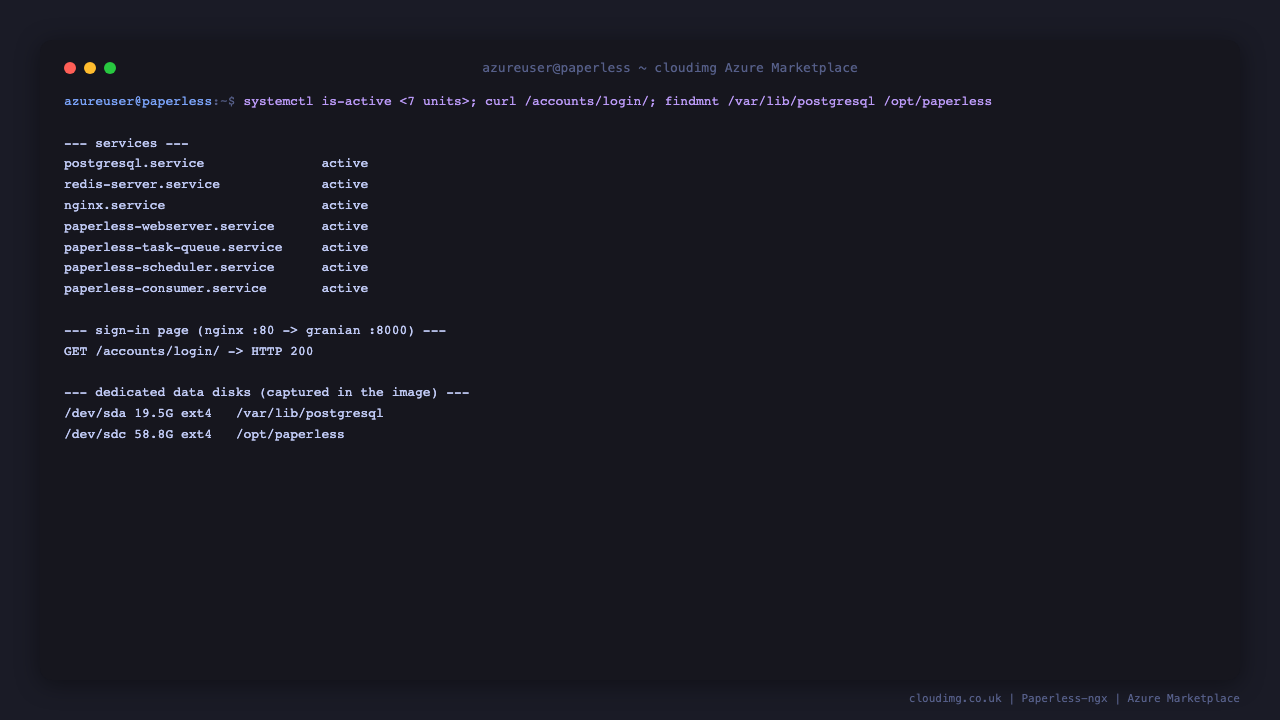
Task: Select the nginx.service row name
Action: tap(114, 205)
